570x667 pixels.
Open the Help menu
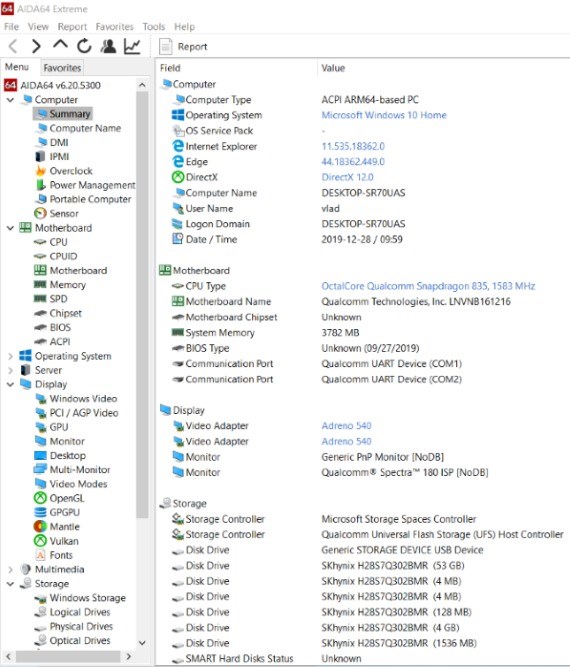coord(184,26)
